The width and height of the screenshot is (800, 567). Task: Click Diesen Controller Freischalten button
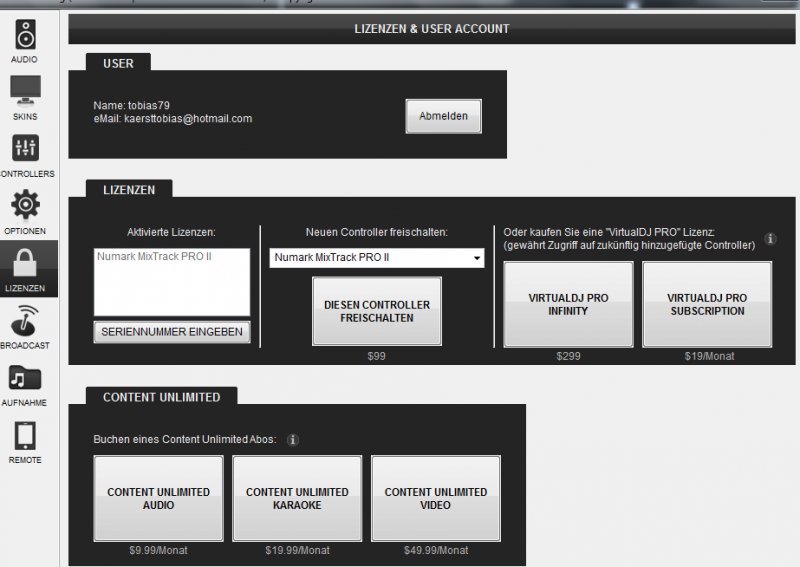(x=377, y=311)
